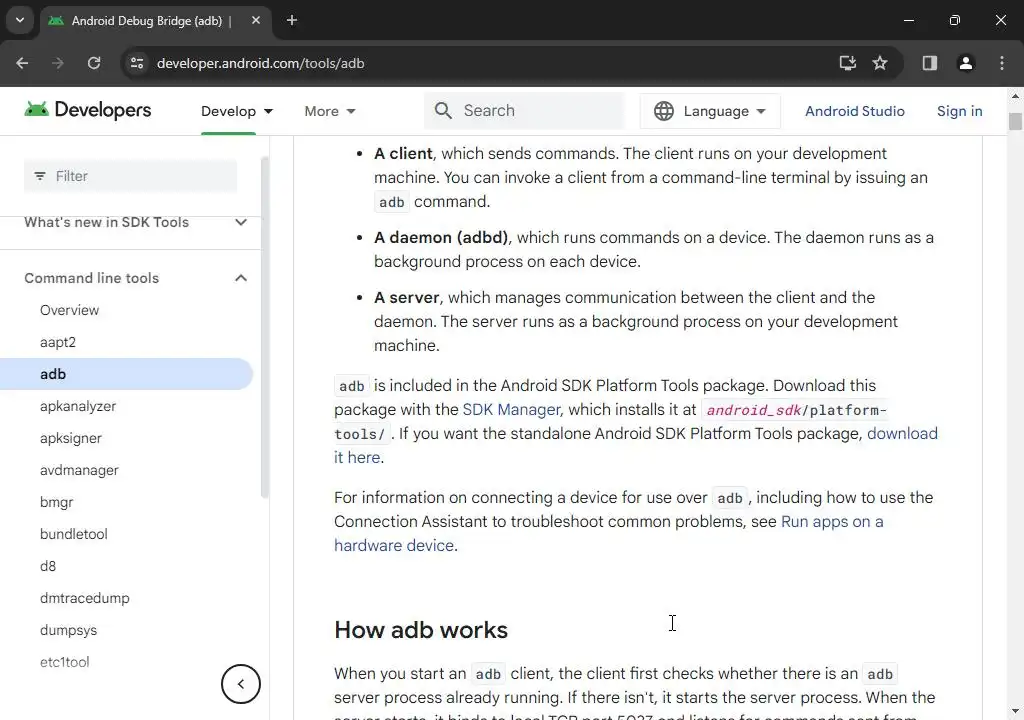Click the SDK Manager link
Viewport: 1024px width, 720px height.
tap(511, 409)
